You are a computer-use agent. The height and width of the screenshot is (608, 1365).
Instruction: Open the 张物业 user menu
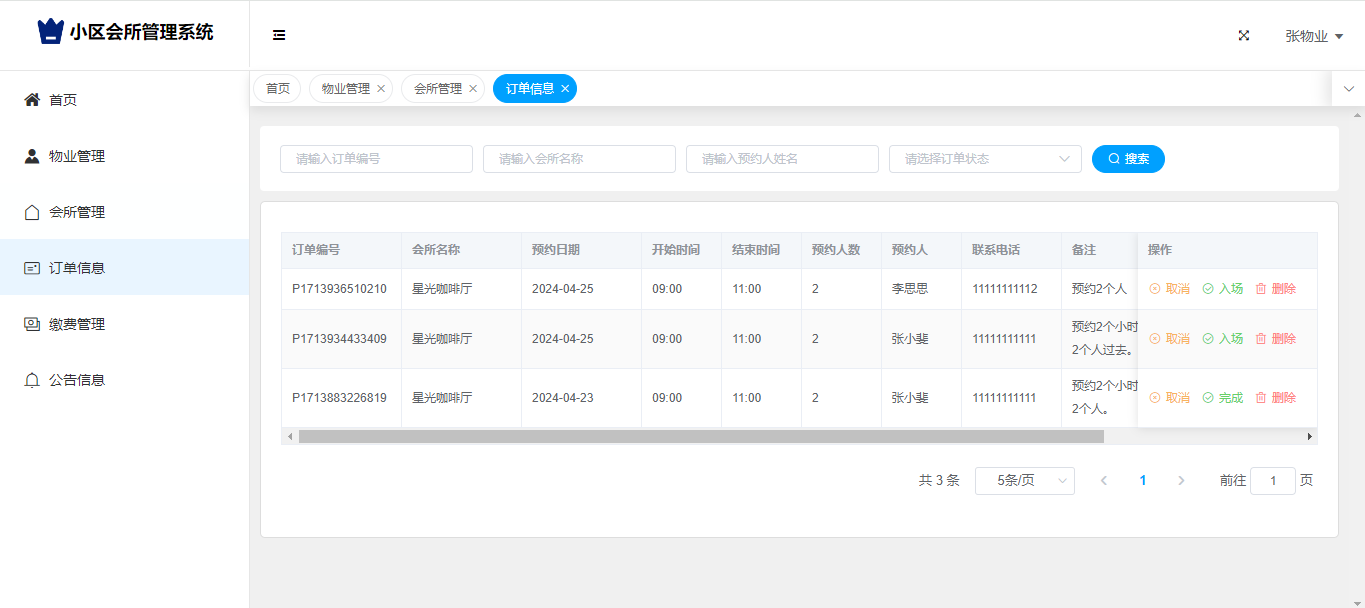pos(1313,36)
